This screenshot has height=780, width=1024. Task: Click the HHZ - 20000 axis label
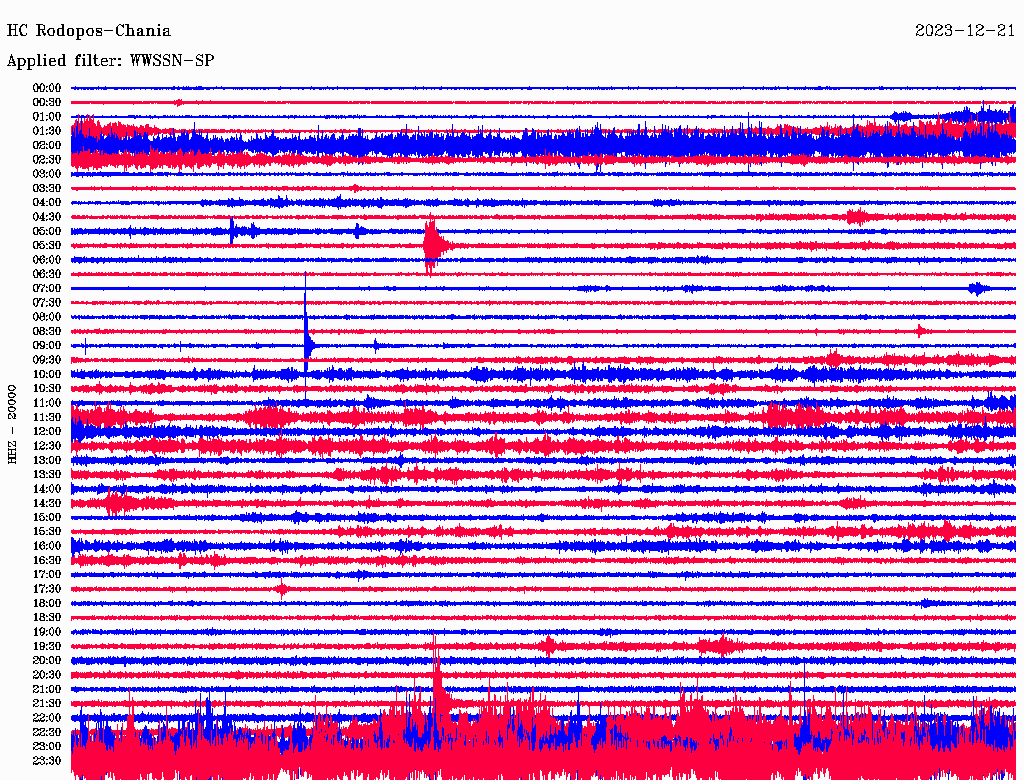[13, 423]
